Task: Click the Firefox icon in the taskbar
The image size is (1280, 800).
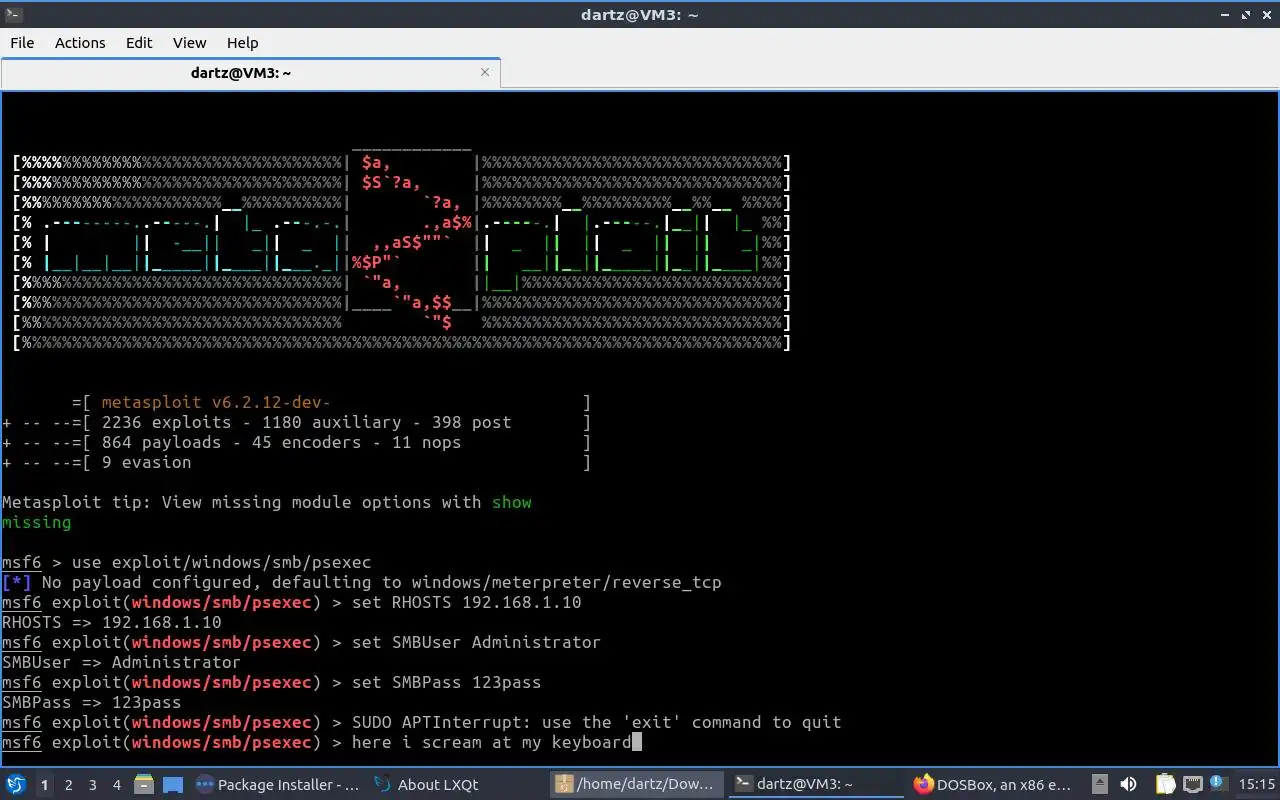Action: [x=923, y=785]
